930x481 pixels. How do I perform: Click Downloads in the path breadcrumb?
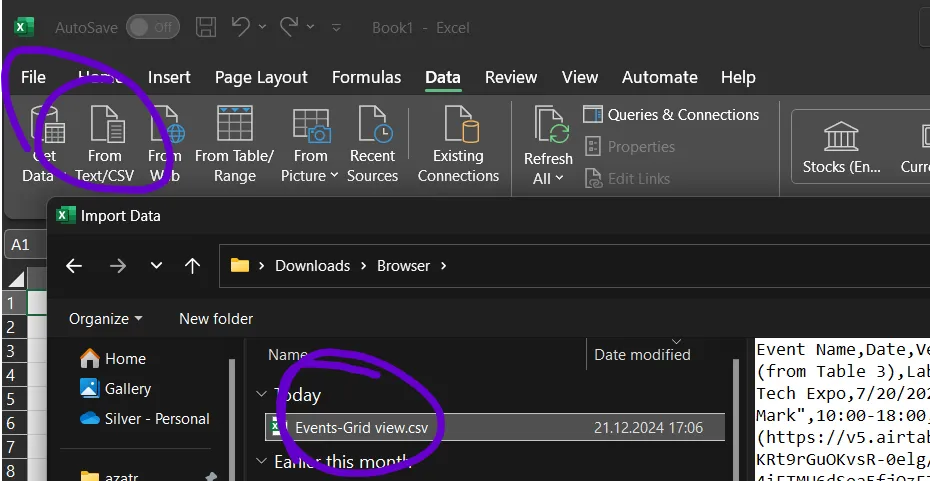pyautogui.click(x=312, y=266)
